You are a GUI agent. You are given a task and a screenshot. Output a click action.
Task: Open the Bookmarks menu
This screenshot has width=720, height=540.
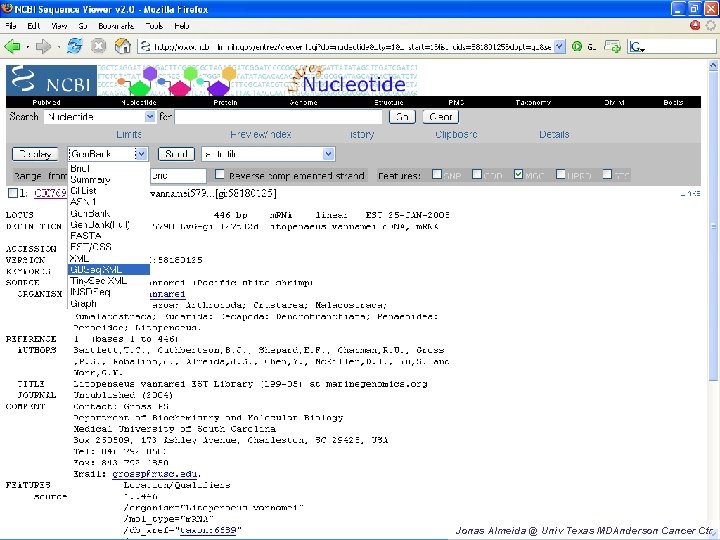(116, 26)
